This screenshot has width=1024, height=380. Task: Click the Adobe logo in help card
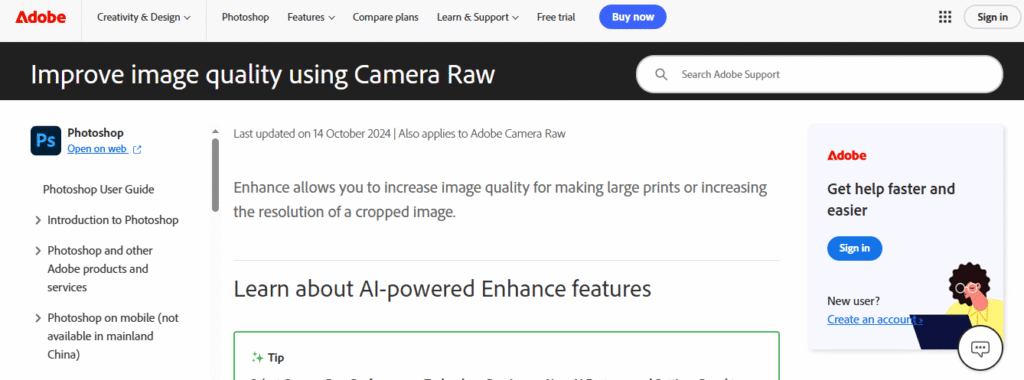(x=846, y=155)
